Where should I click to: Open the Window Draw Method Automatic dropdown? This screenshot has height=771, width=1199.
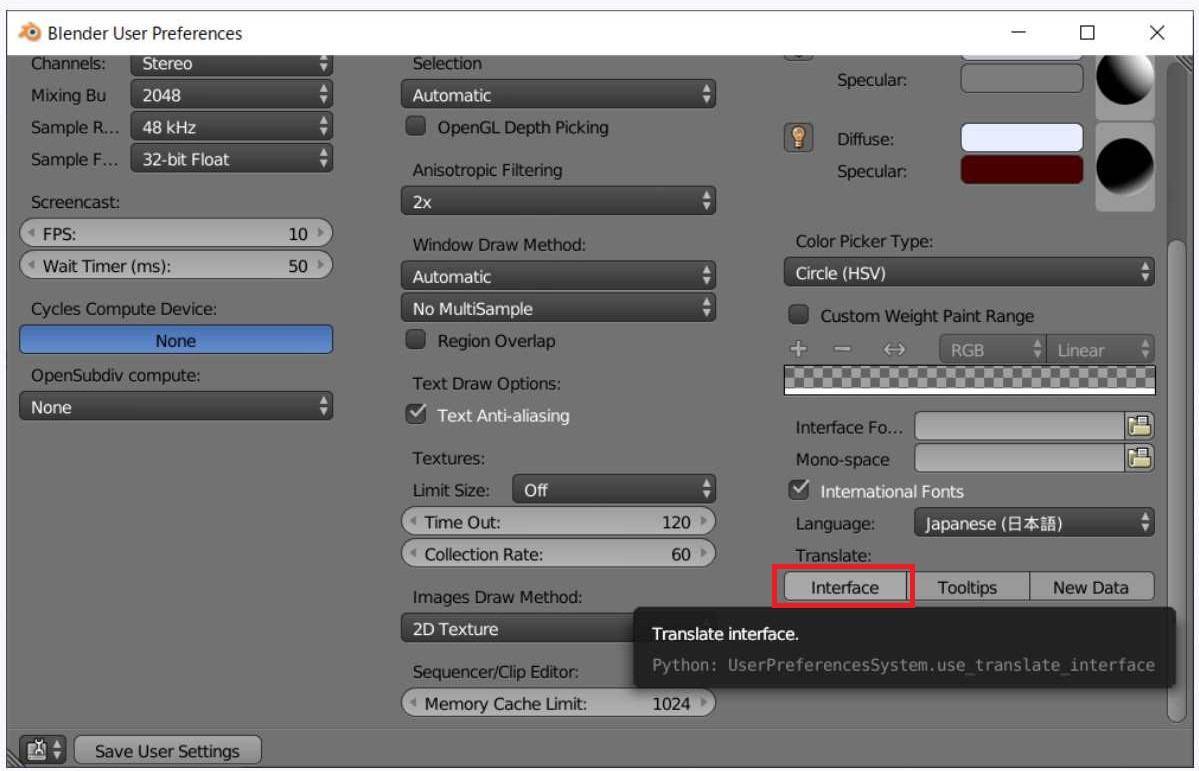(x=558, y=276)
